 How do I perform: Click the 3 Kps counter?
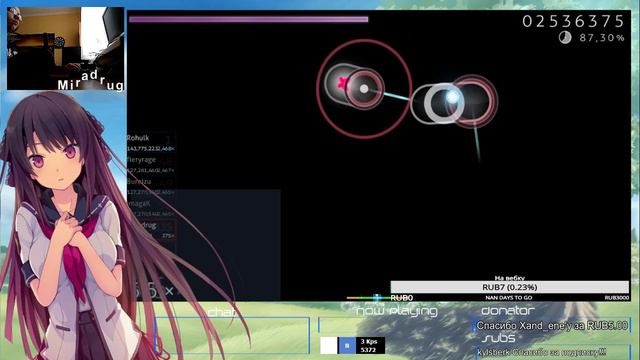point(369,341)
